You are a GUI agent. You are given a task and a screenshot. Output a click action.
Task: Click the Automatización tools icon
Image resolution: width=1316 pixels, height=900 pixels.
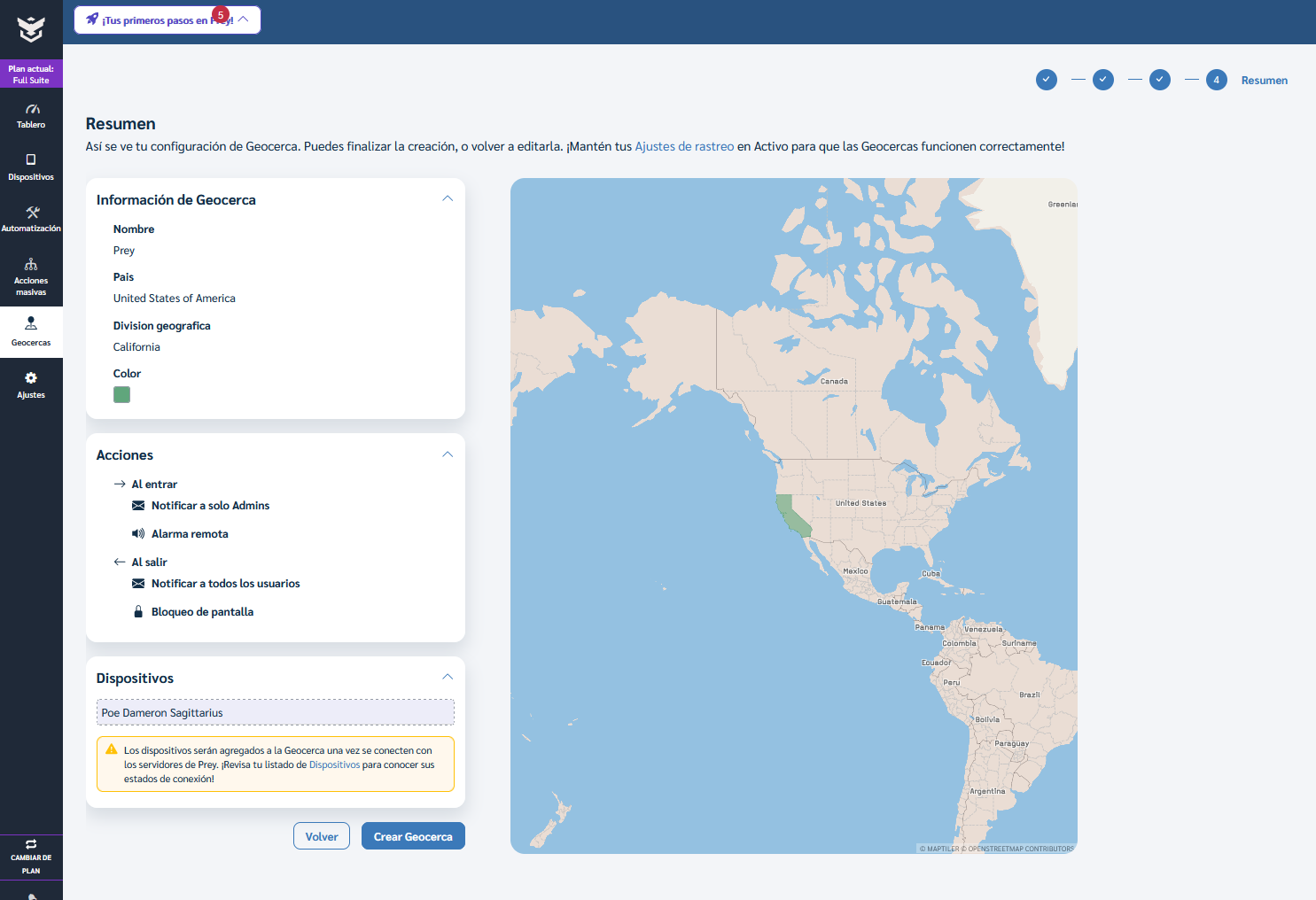point(32,213)
